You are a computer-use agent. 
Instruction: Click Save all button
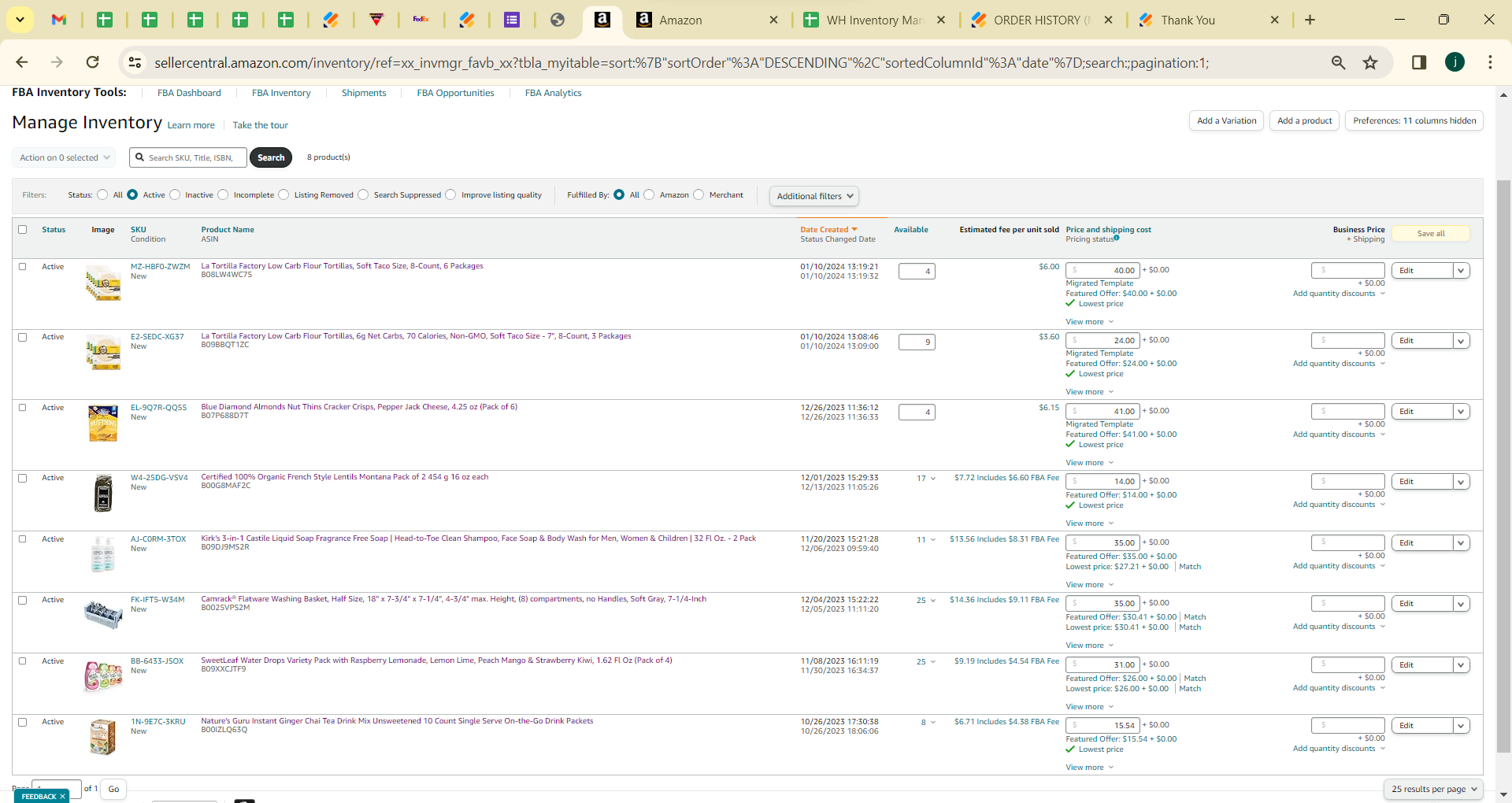pyautogui.click(x=1431, y=234)
